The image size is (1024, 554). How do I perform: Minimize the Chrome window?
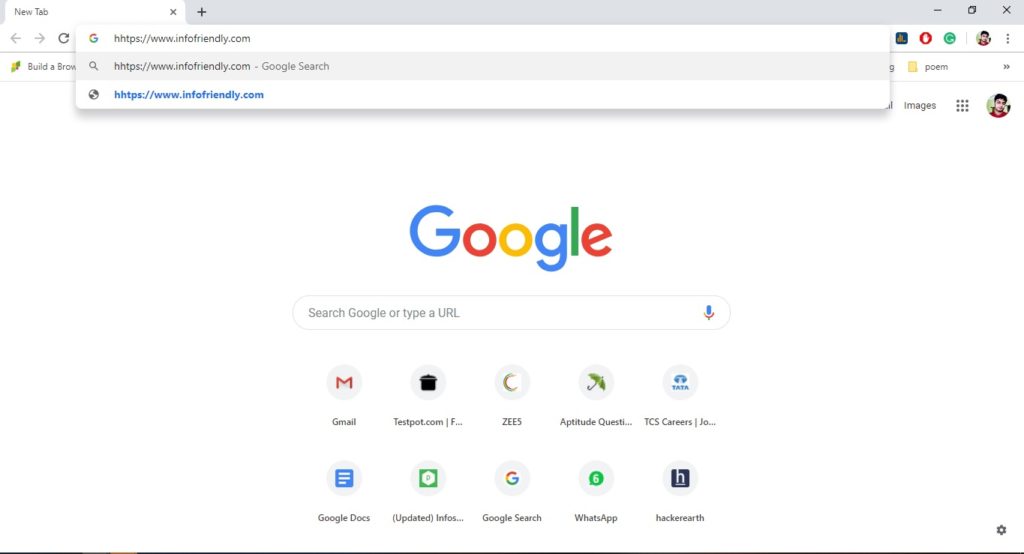coord(937,10)
